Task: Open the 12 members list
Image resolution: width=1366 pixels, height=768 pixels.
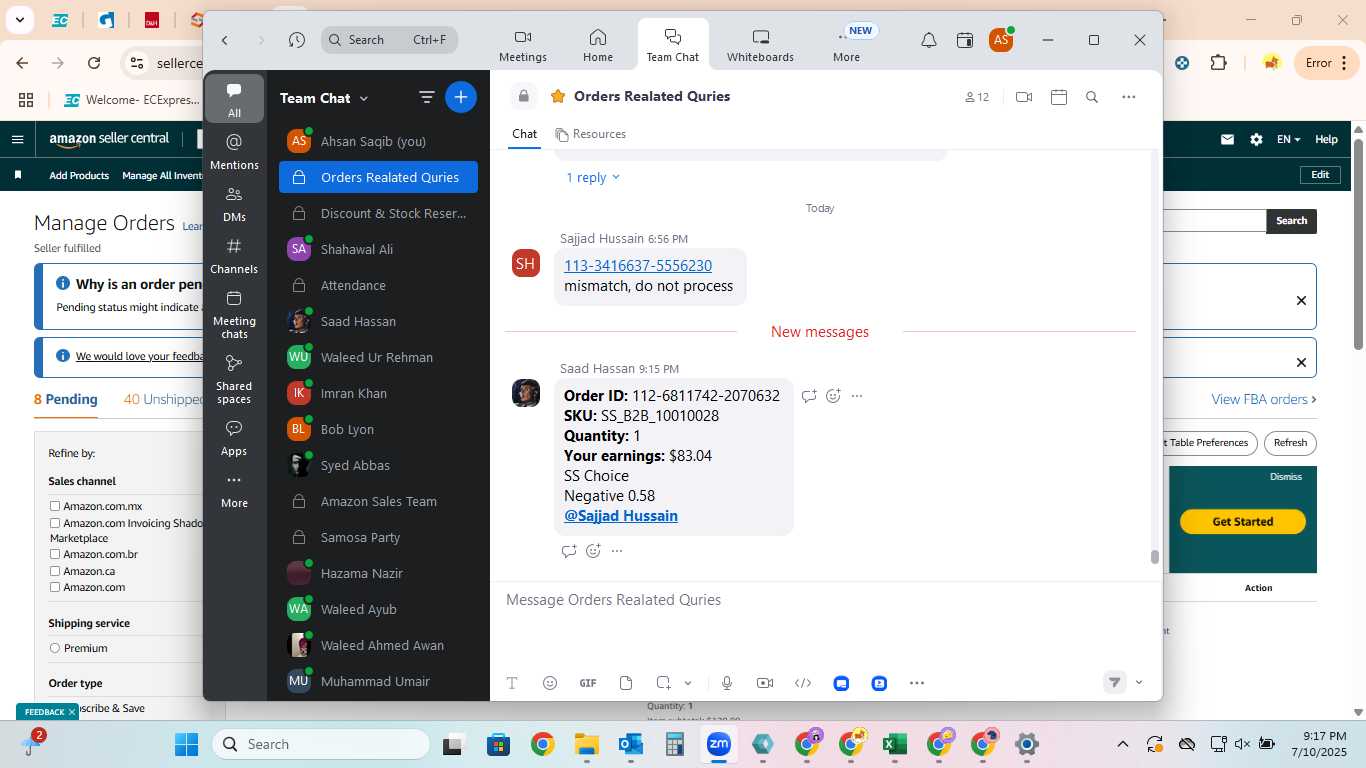Action: pyautogui.click(x=977, y=97)
